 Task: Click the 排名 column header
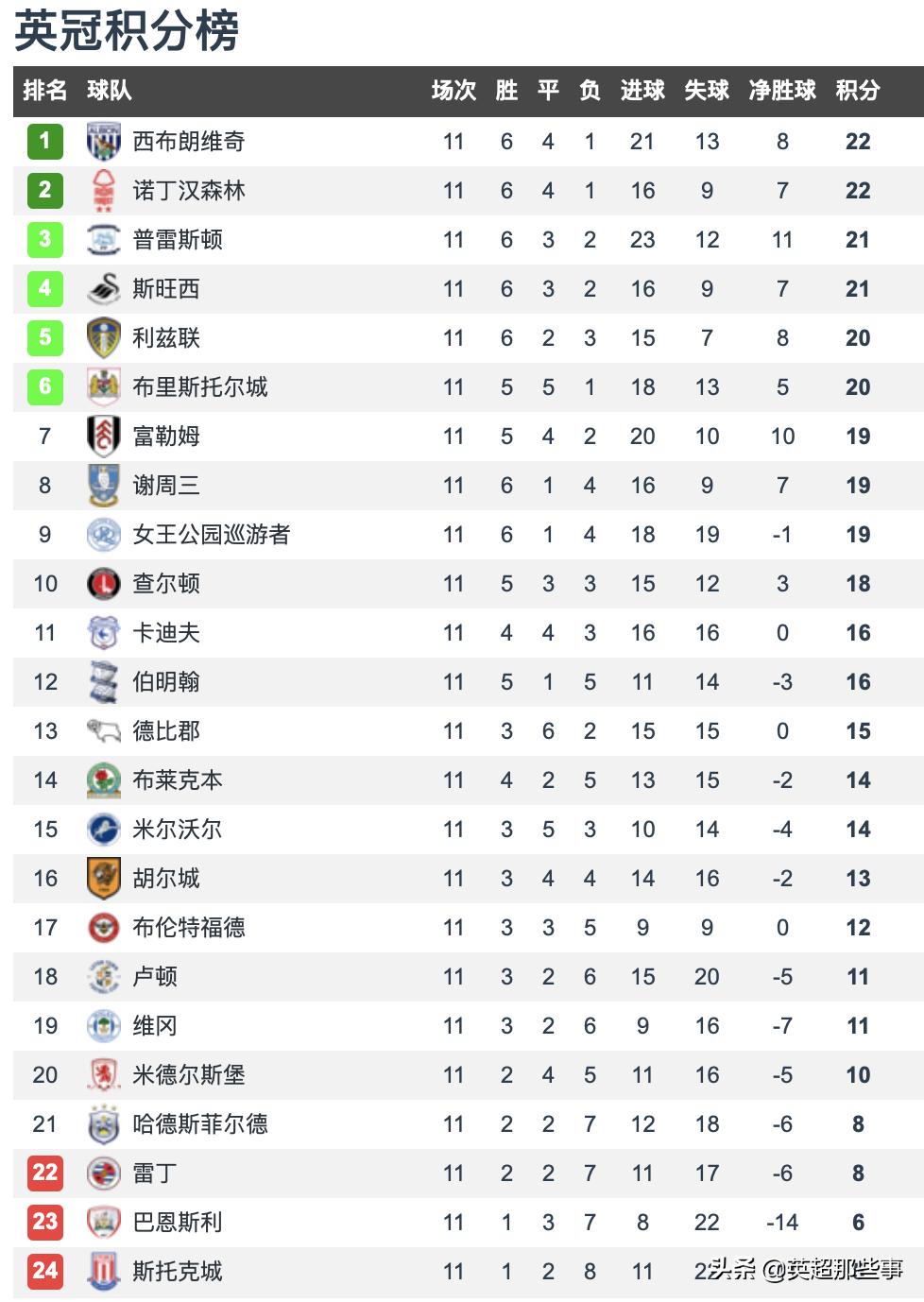click(45, 91)
